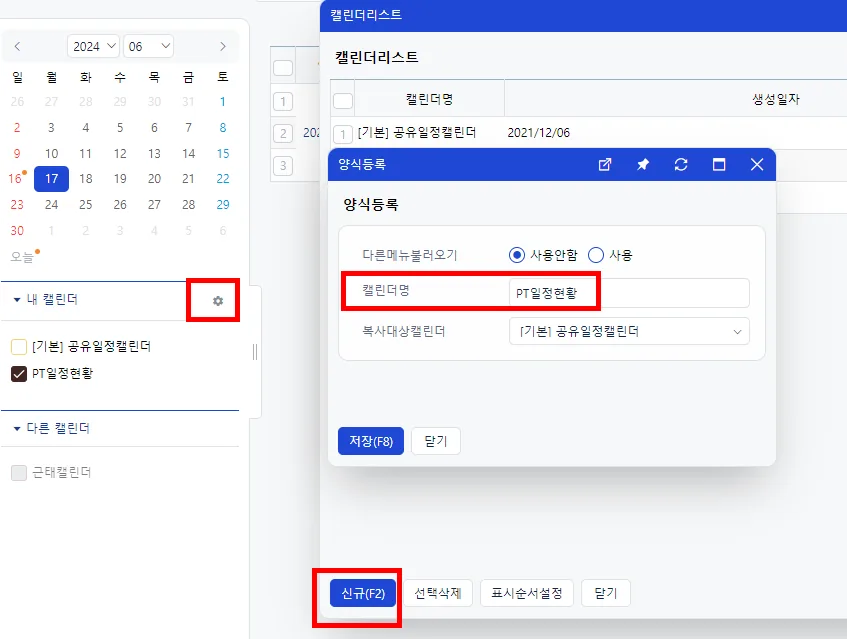Viewport: 847px width, 639px height.
Task: Select June 20 in the mini calendar
Action: [154, 179]
